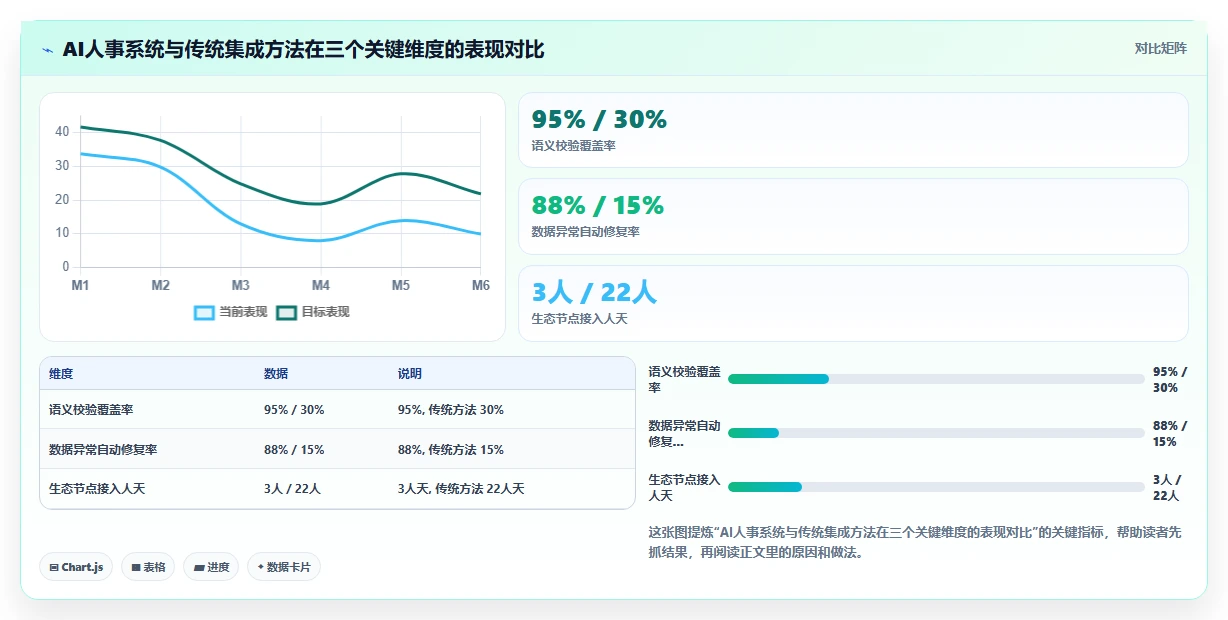
Task: Click the 数据卡片 tag chip
Action: (284, 567)
